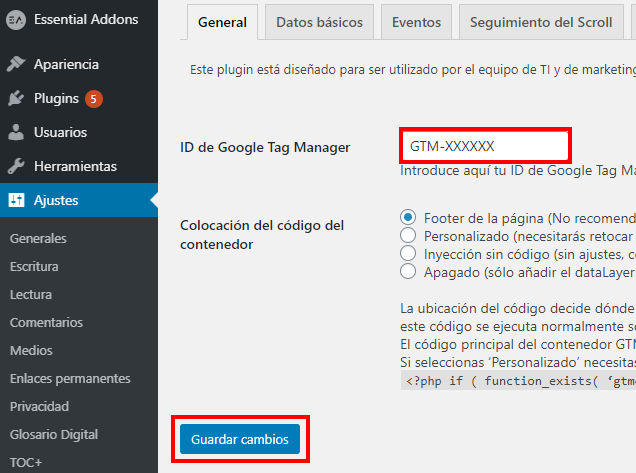
Task: Click the php function_exists code snippet
Action: click(x=518, y=381)
